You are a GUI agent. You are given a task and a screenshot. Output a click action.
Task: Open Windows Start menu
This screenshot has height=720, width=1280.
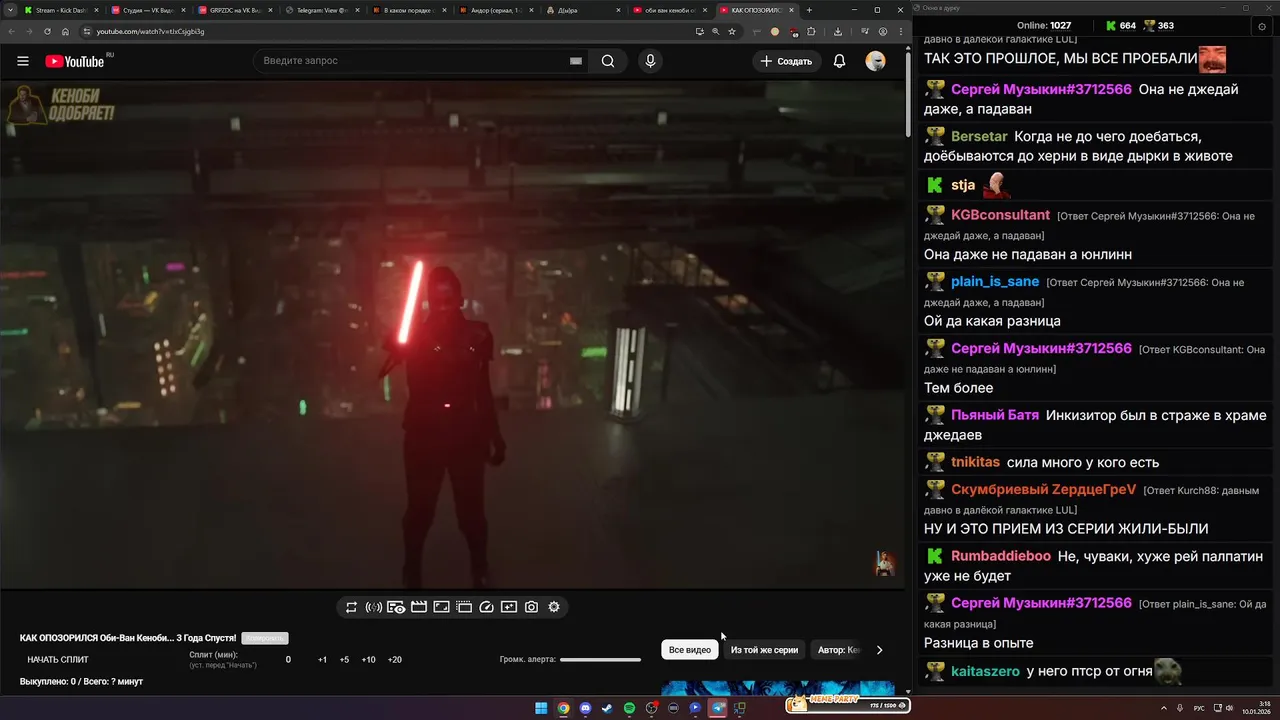pyautogui.click(x=541, y=708)
